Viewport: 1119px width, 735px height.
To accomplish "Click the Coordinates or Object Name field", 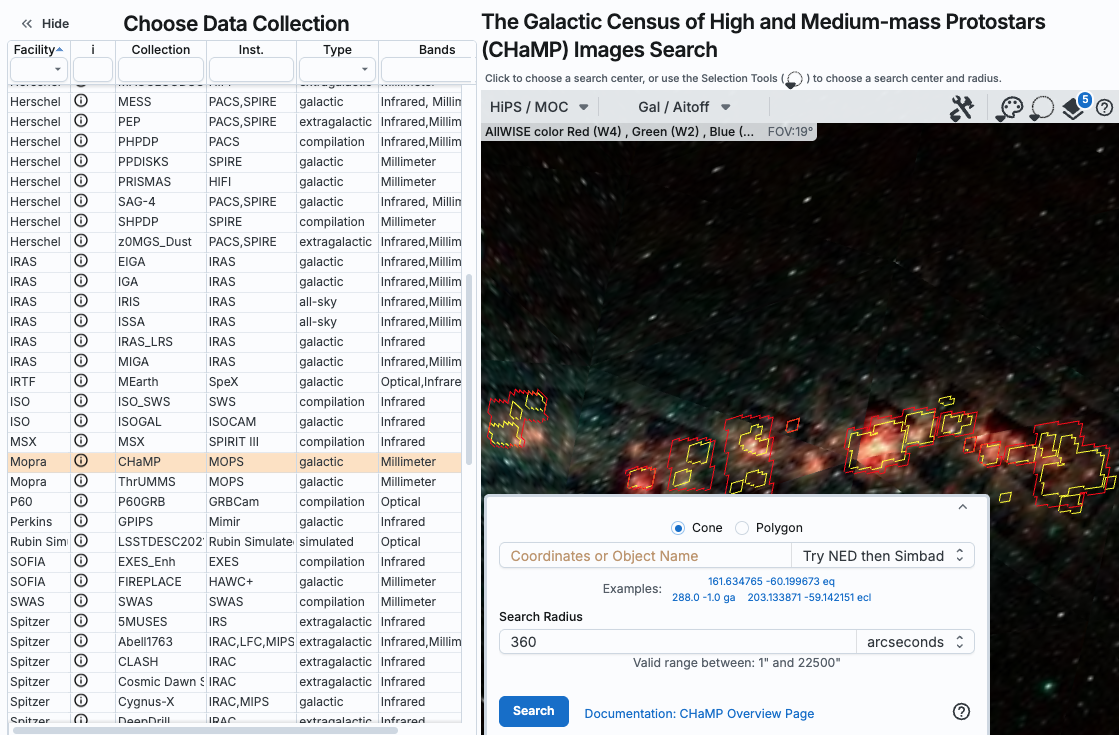I will (x=644, y=556).
